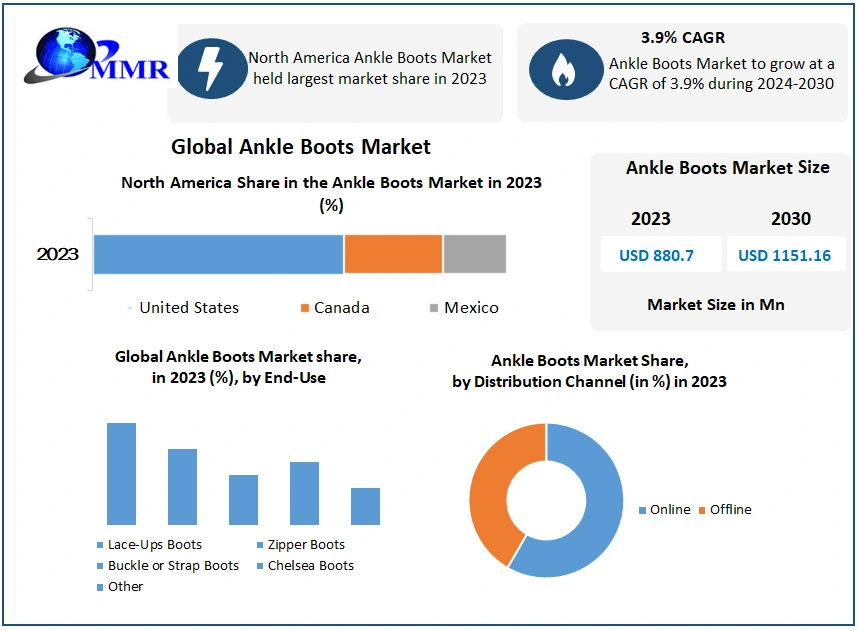Select the shortest bar in End-Use chart
This screenshot has height=631, width=858.
[365, 506]
